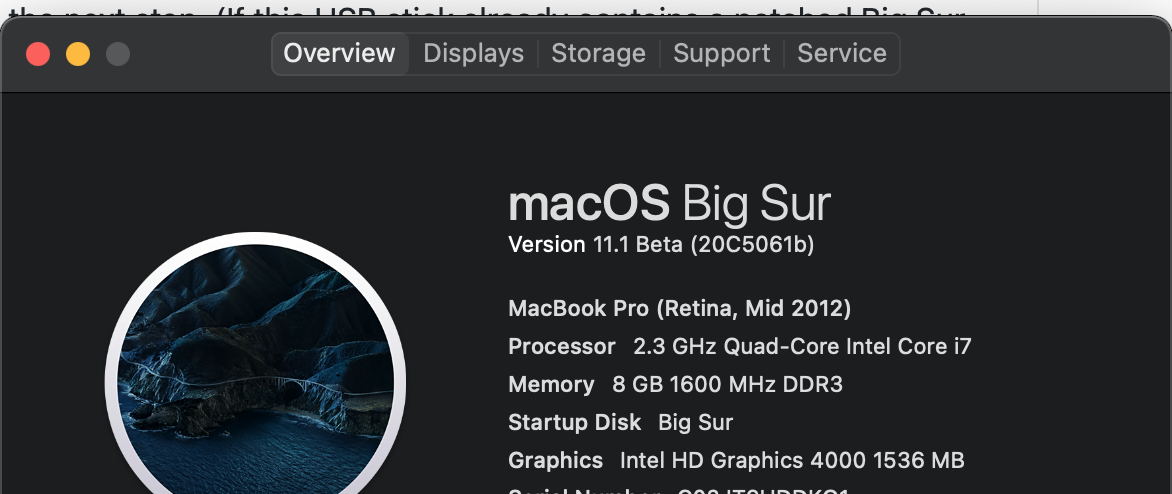Select the 2.3 GHz Quad-Core Intel Core i7 text
Image resolution: width=1172 pixels, height=494 pixels.
tap(802, 347)
